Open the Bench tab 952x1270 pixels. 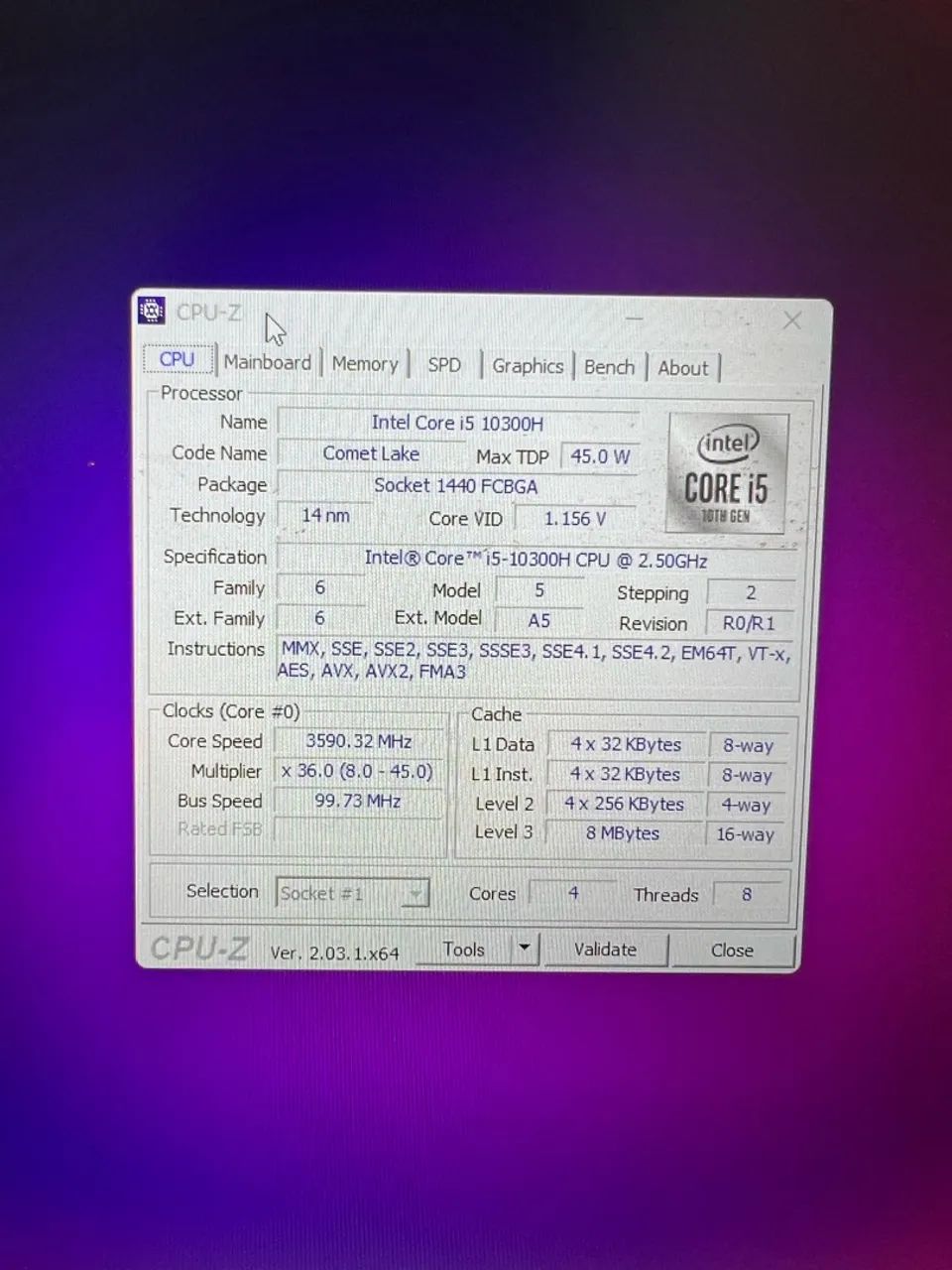(x=609, y=367)
